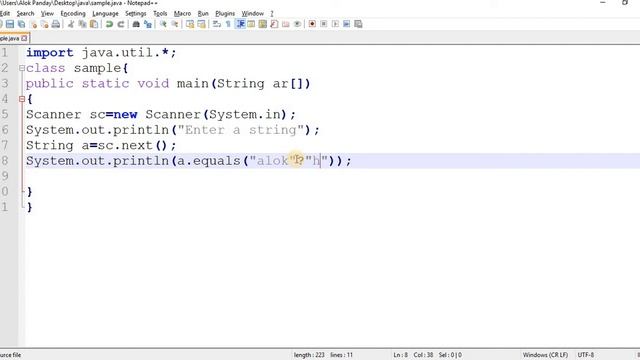The height and width of the screenshot is (360, 640).
Task: Open the Language menu
Action: pos(105,13)
